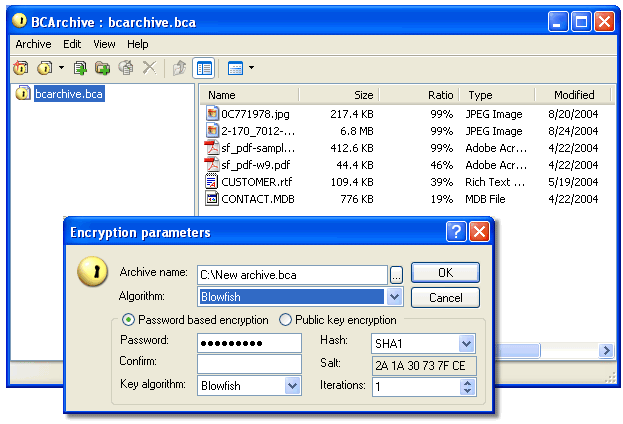Expand the Algorithm Blowfish dropdown
Image resolution: width=623 pixels, height=424 pixels.
(394, 296)
